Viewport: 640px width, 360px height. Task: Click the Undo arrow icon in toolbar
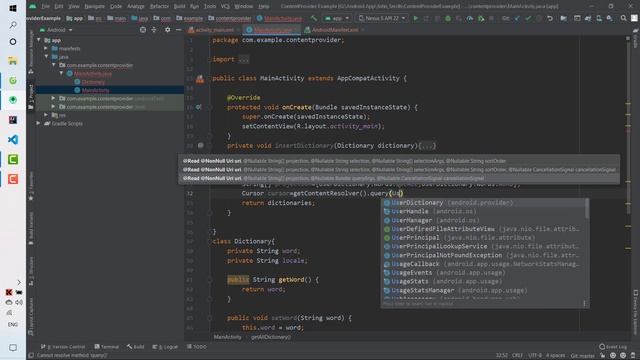click(550, 18)
